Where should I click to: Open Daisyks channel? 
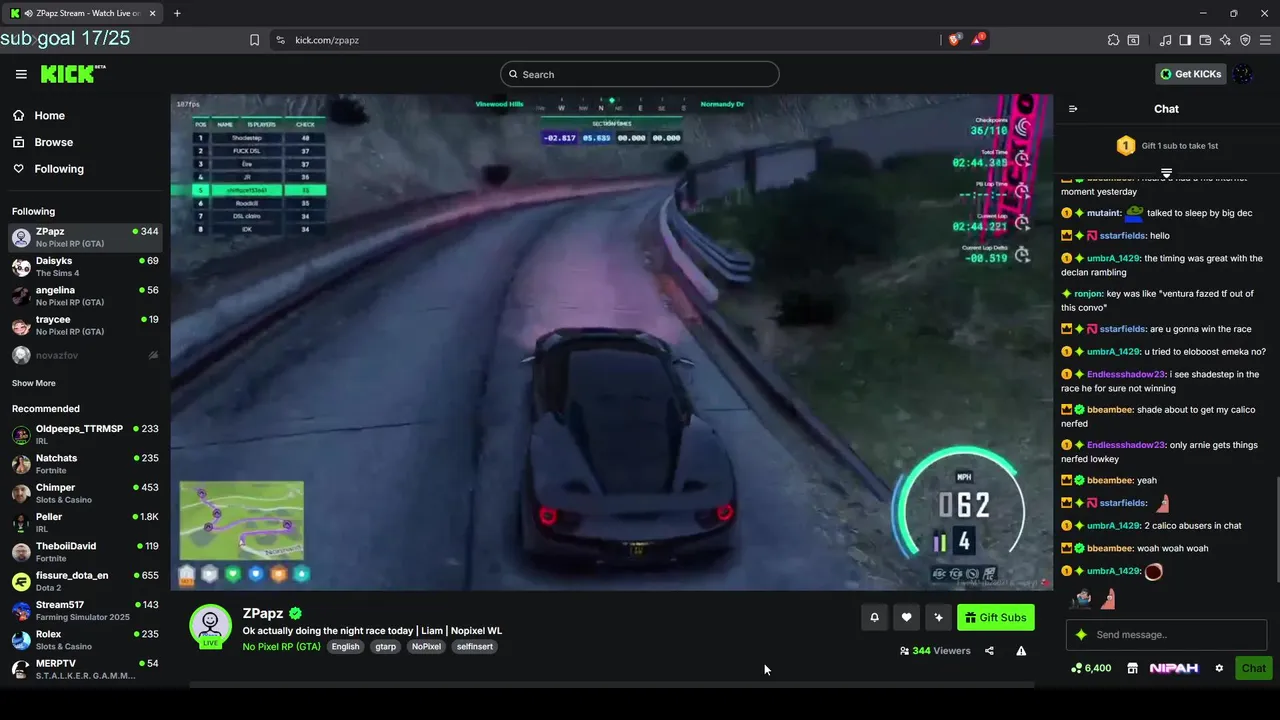[85, 267]
